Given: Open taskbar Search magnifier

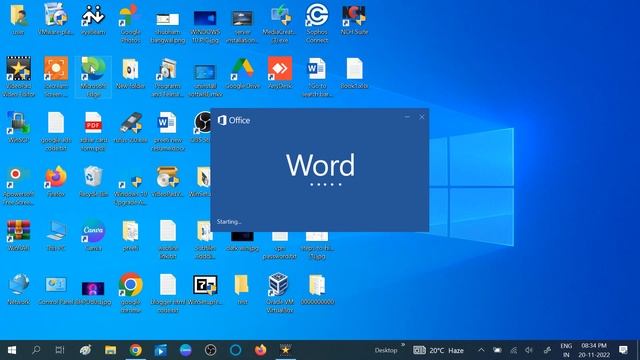Looking at the screenshot, I should [36, 350].
